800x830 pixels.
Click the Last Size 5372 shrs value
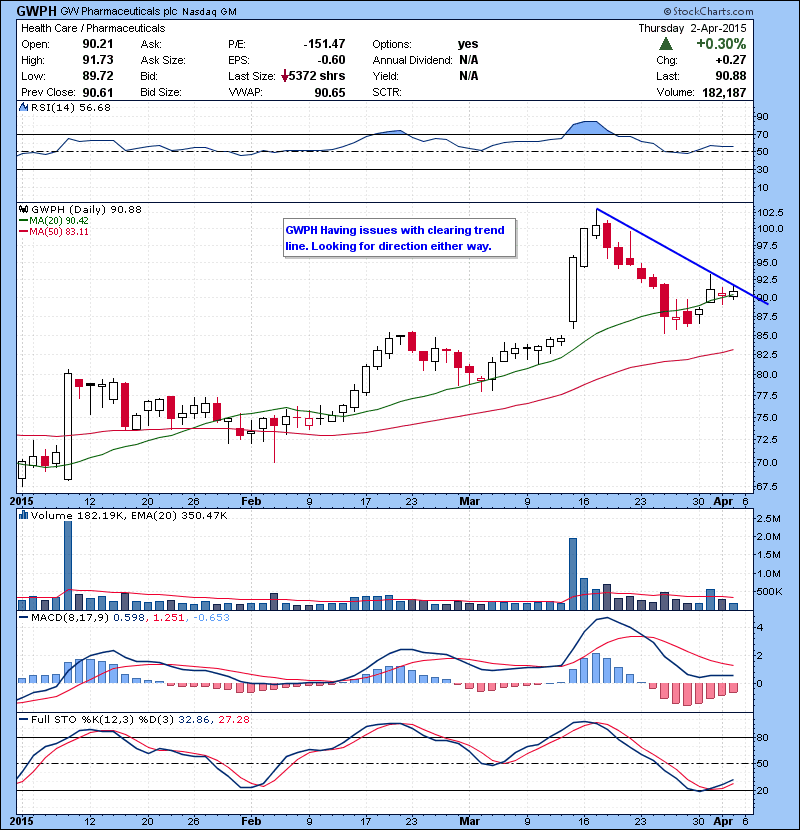pos(317,76)
